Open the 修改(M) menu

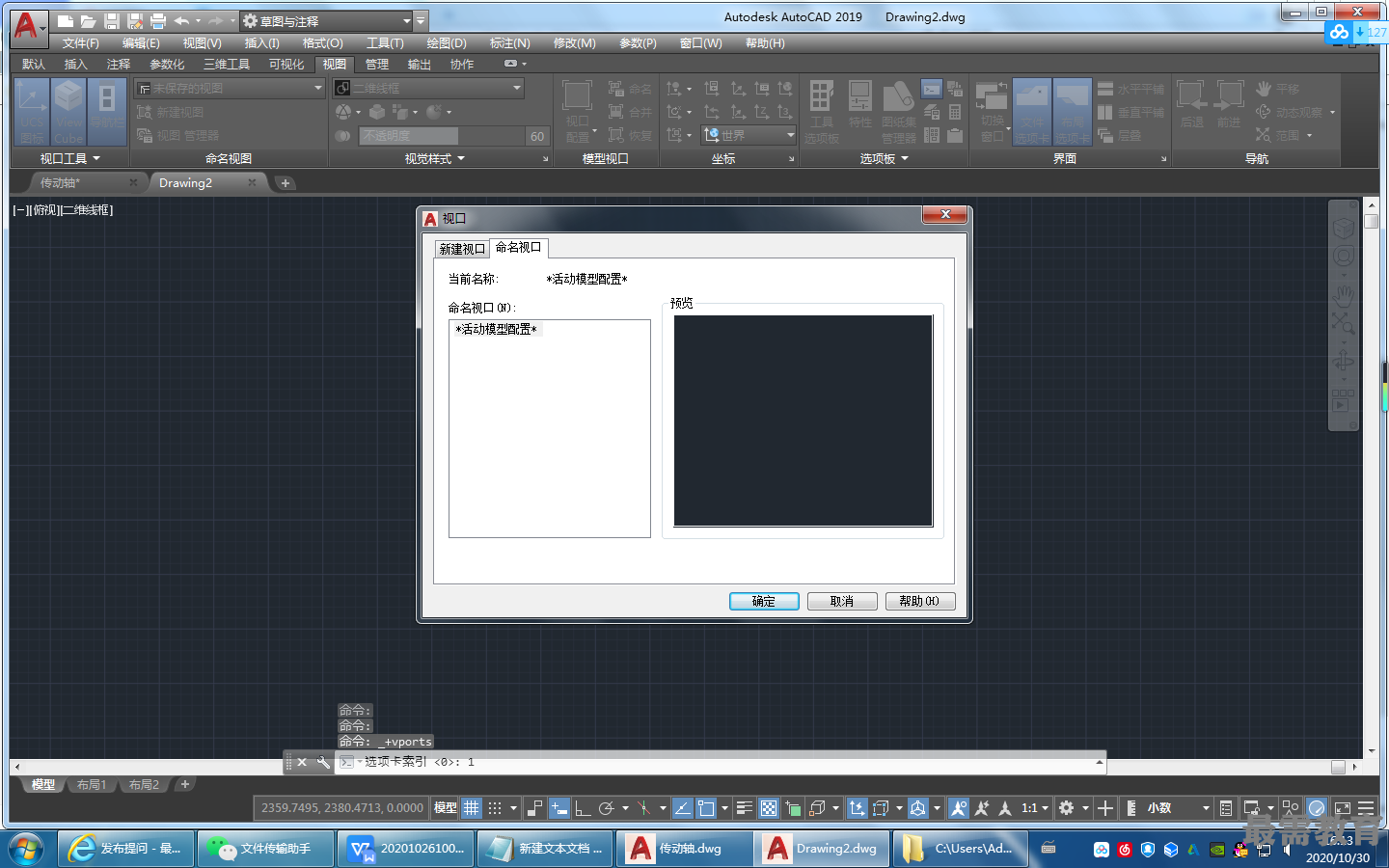tap(575, 43)
